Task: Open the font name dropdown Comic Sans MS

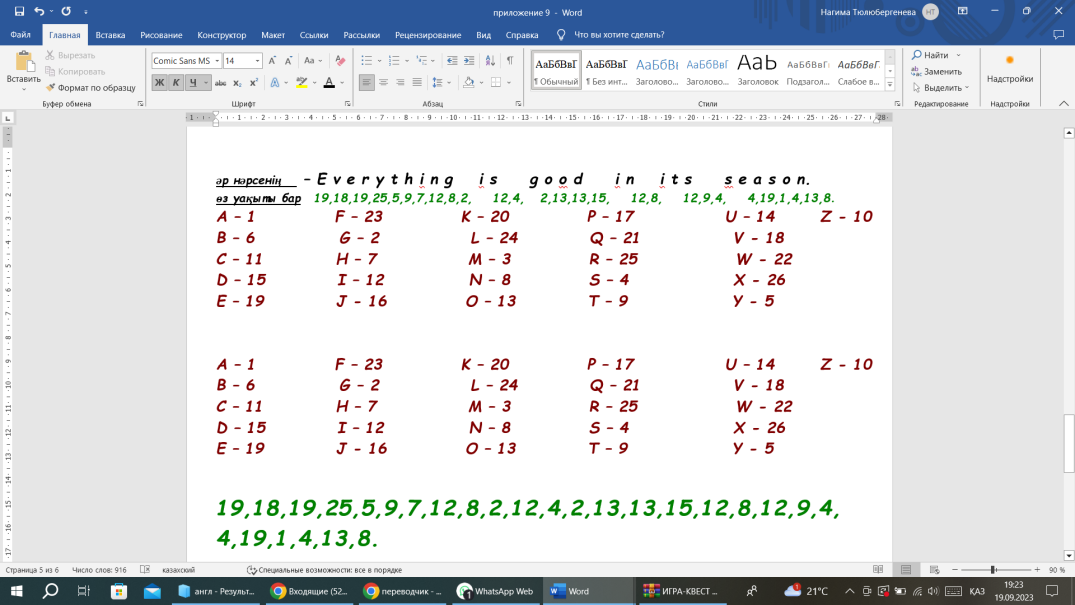Action: (x=217, y=61)
